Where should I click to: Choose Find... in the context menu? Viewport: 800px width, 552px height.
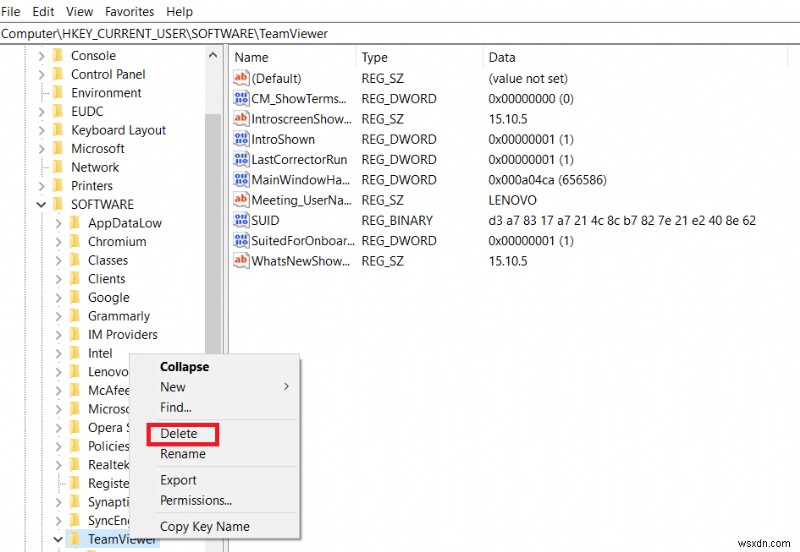[x=176, y=407]
